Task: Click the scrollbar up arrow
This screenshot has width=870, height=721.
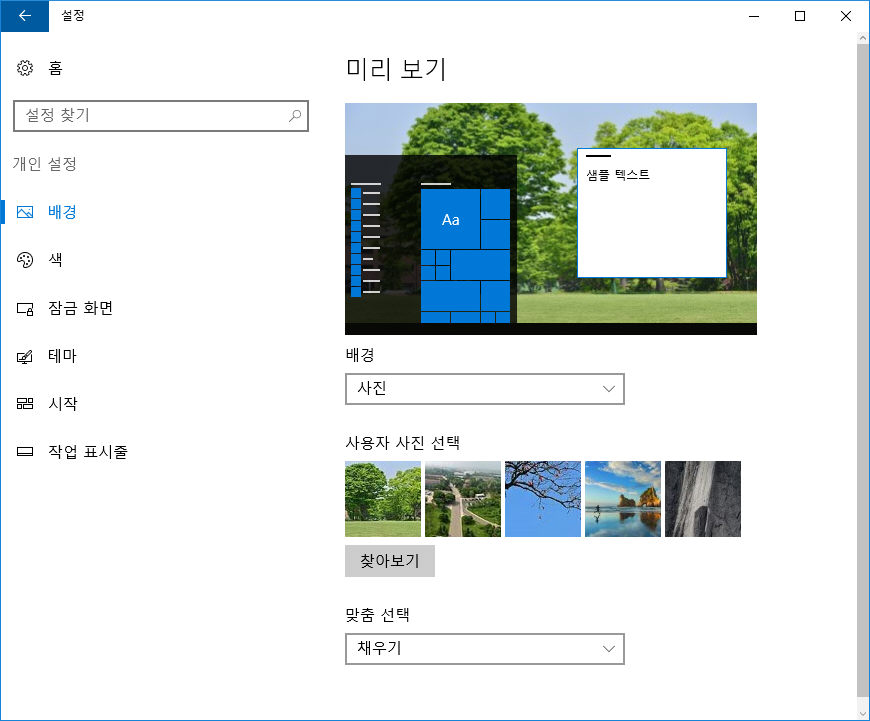Action: click(862, 38)
